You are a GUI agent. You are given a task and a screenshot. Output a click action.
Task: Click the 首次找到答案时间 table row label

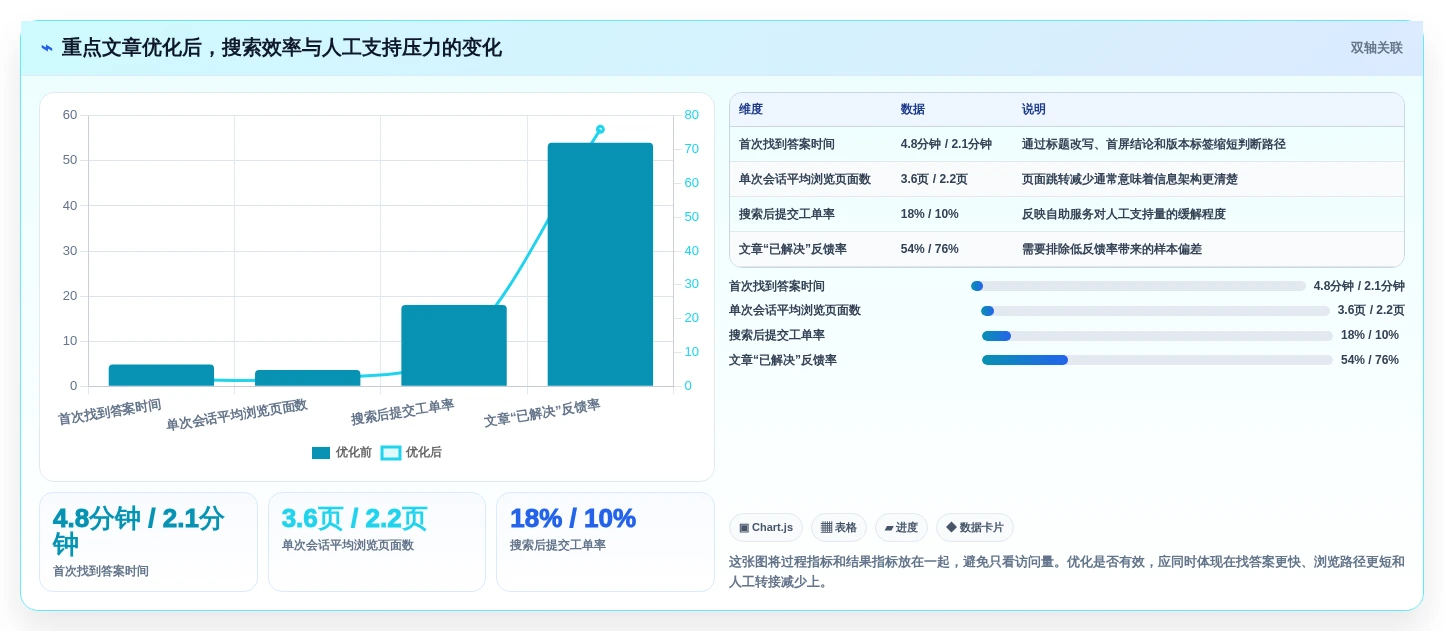[x=787, y=144]
